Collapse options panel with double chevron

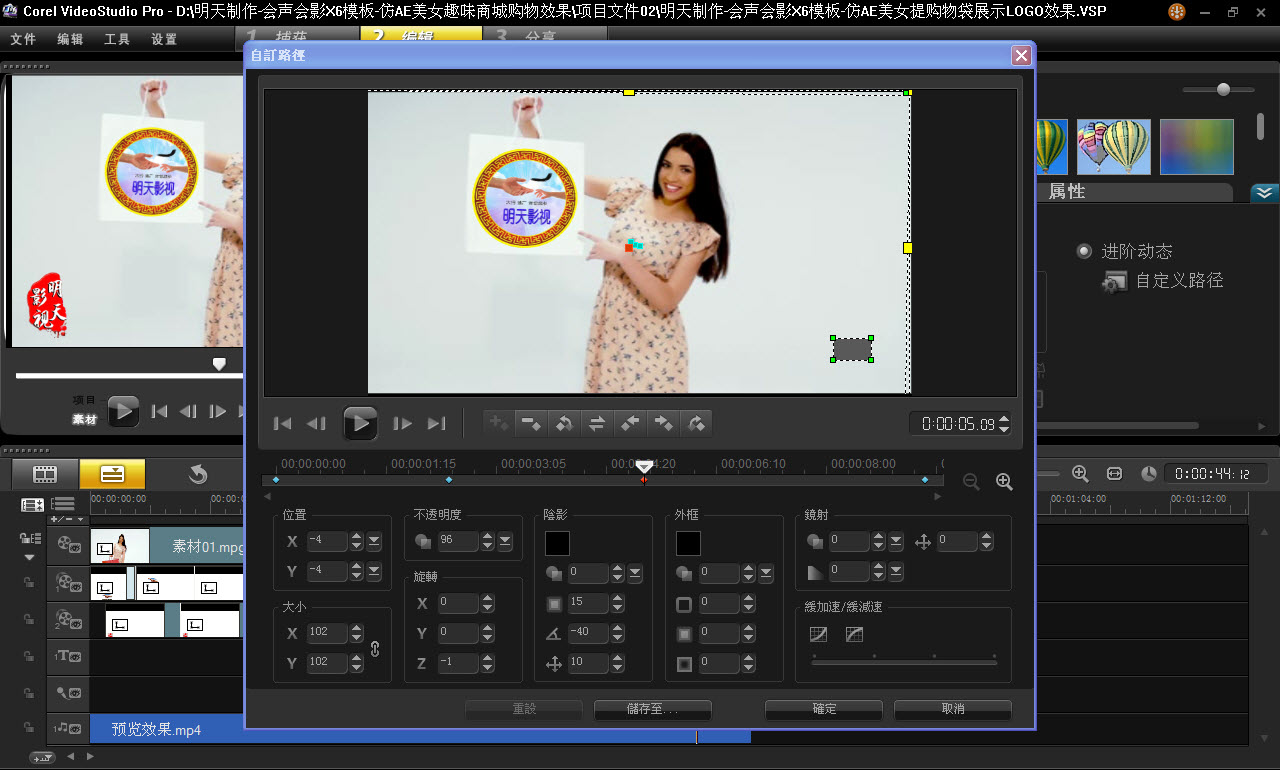click(1264, 193)
